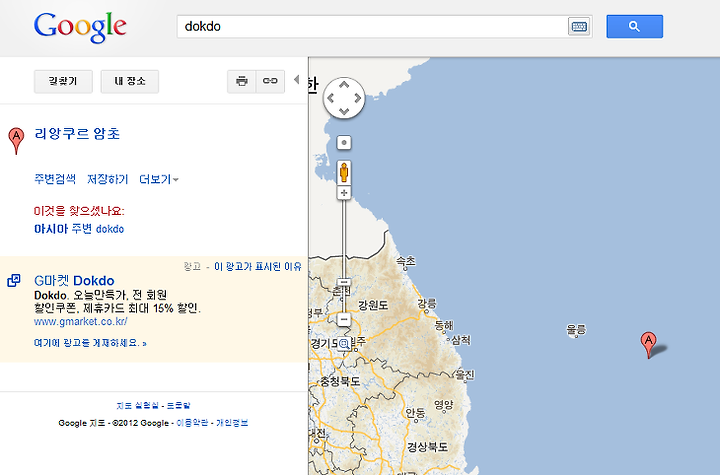The height and width of the screenshot is (475, 720).
Task: Pan the map down with arrow
Action: (344, 111)
